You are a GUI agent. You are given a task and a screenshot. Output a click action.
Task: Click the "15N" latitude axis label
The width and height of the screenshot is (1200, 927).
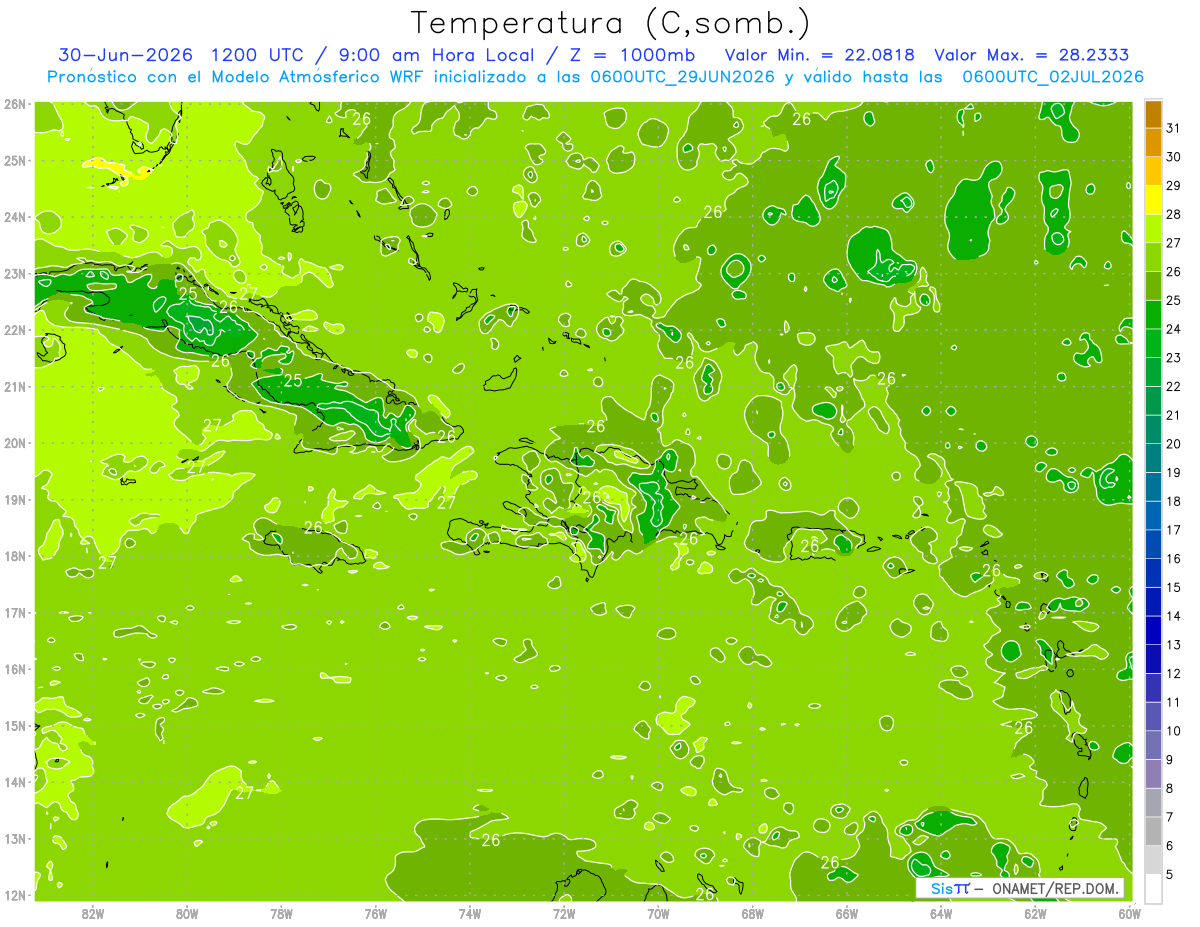click(x=15, y=725)
